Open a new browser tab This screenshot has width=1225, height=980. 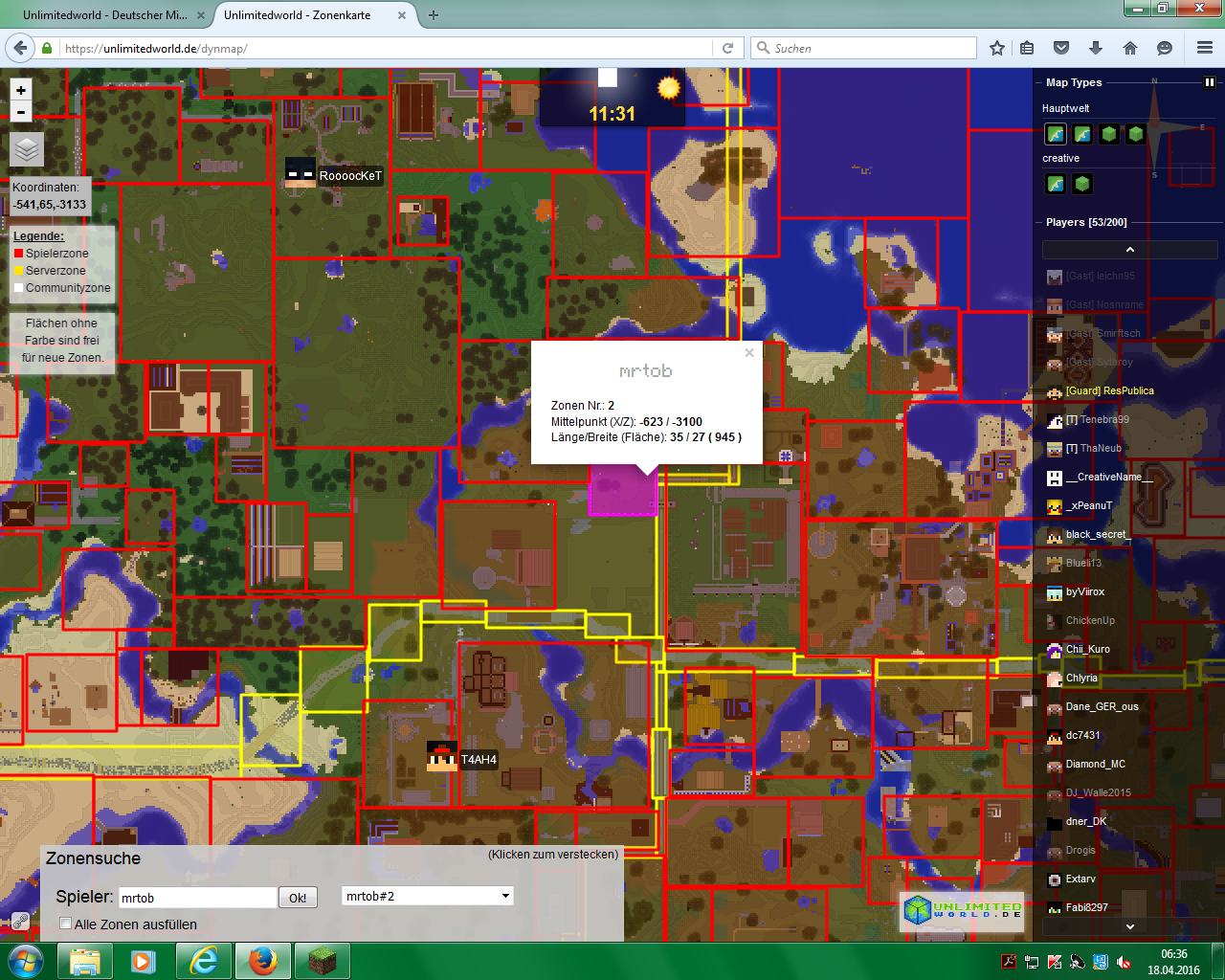pyautogui.click(x=434, y=14)
